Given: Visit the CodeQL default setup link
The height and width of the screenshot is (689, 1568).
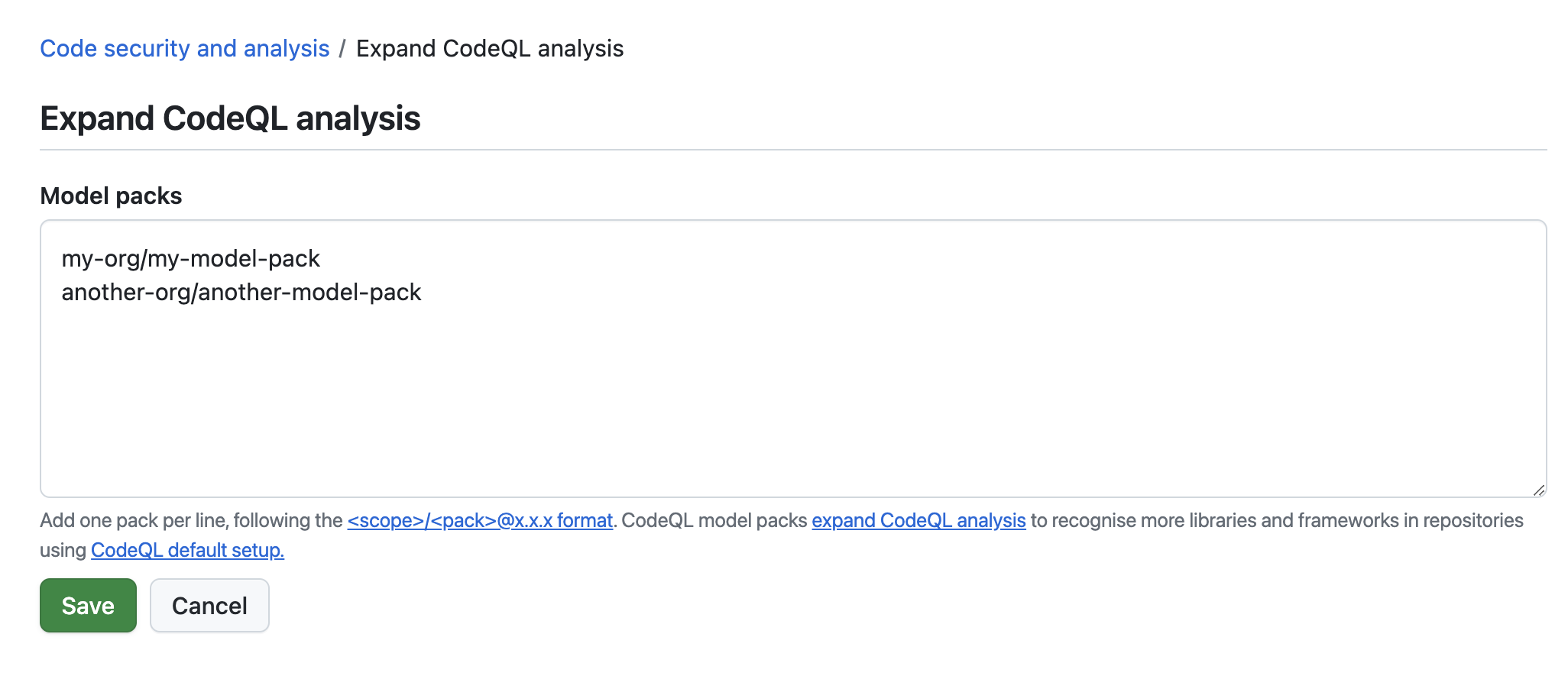Looking at the screenshot, I should [x=186, y=549].
